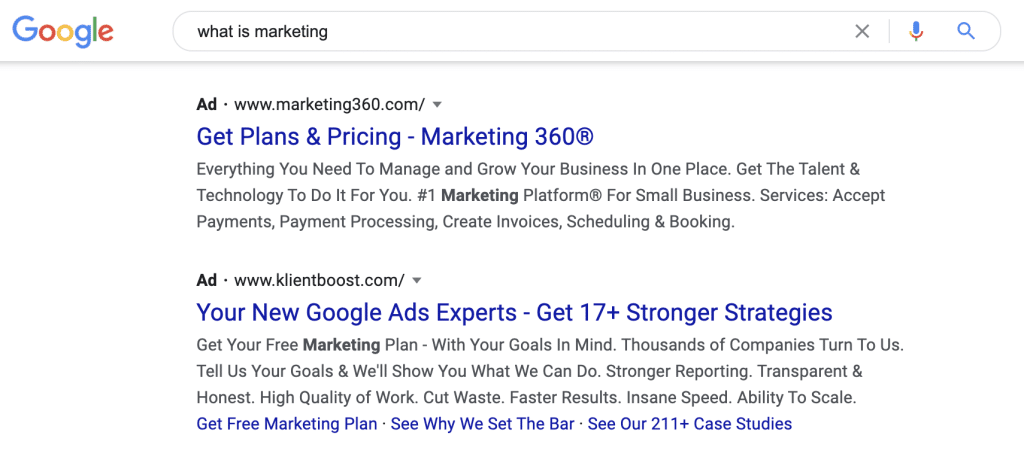Click the www.marketing360.com/ display URL
The image size is (1024, 469).
click(329, 104)
